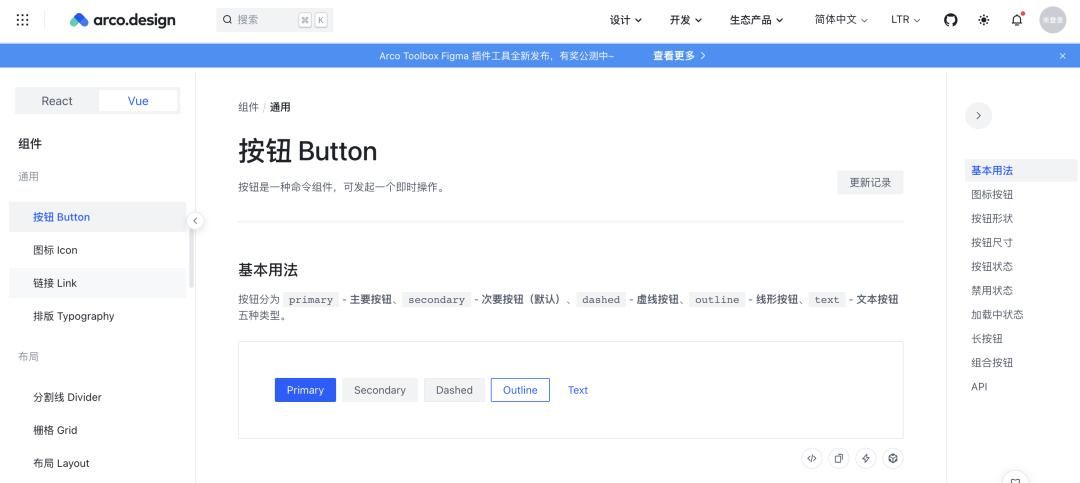Select 图标 Icon in the sidebar
Screen dimensions: 1080x483
97,250
